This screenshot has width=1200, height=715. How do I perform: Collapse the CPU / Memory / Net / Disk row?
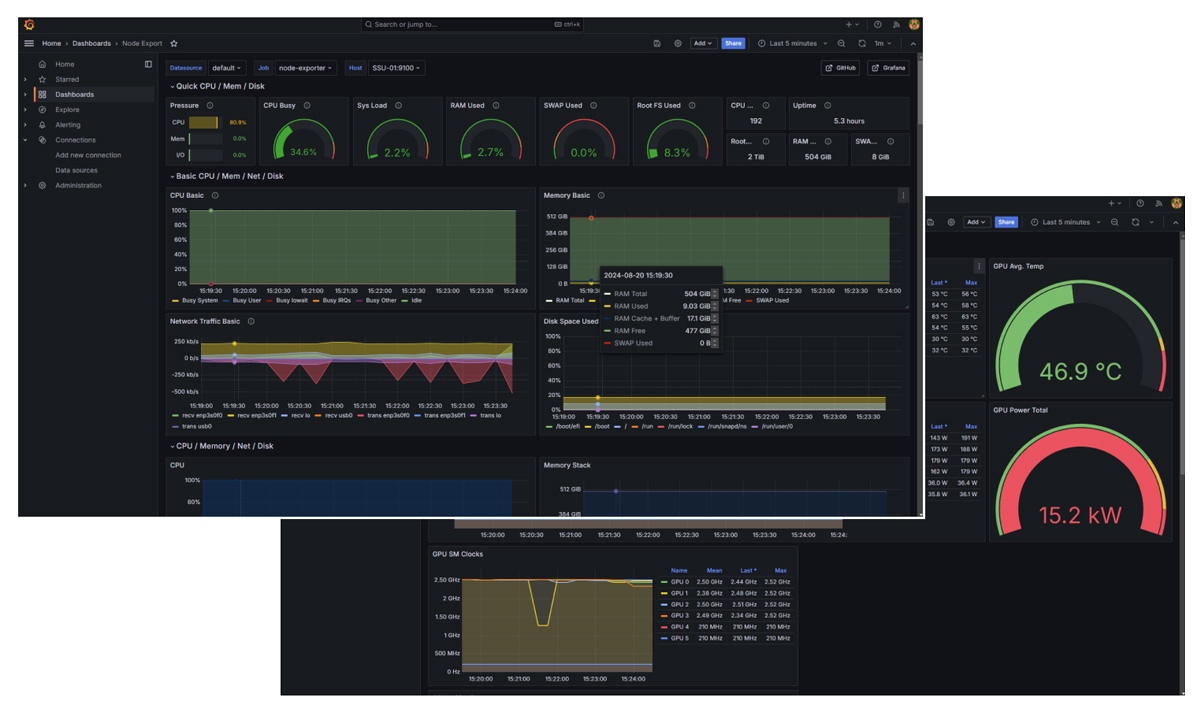point(221,446)
